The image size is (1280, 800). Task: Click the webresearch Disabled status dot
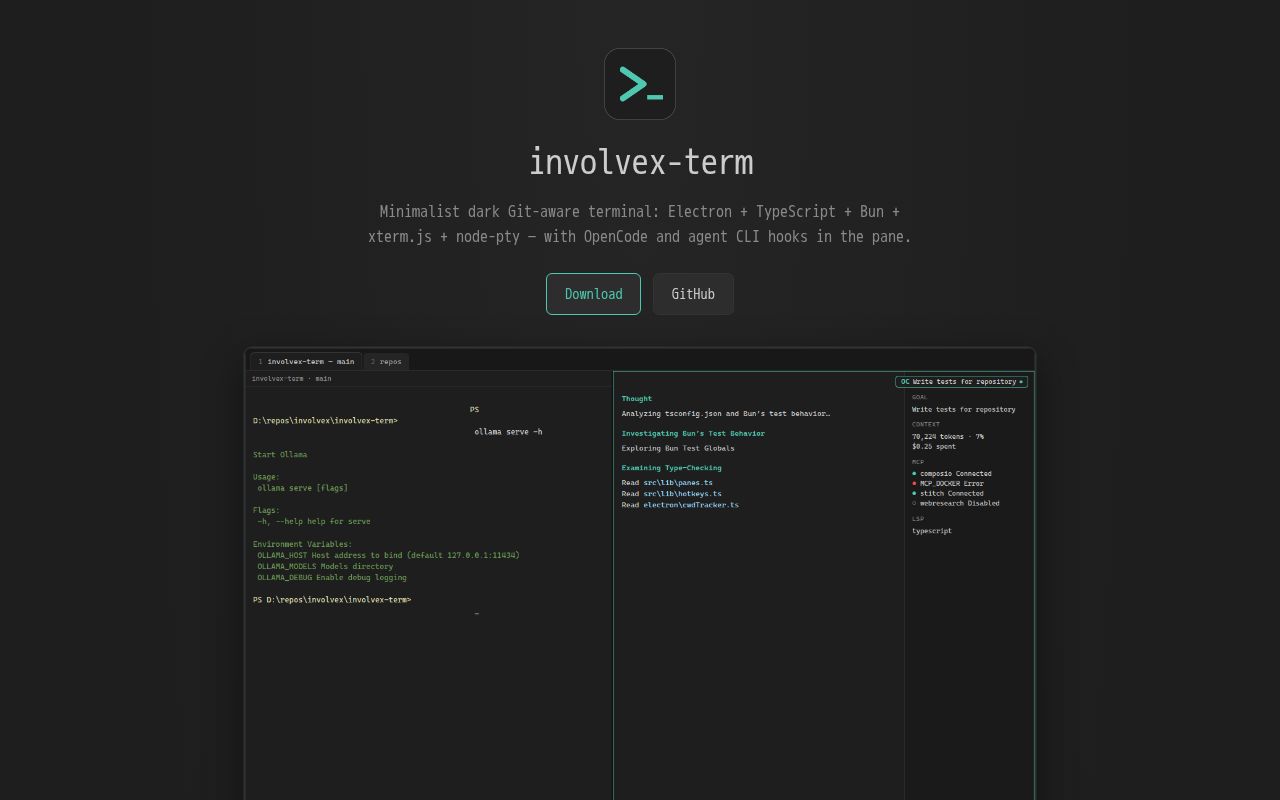(914, 504)
